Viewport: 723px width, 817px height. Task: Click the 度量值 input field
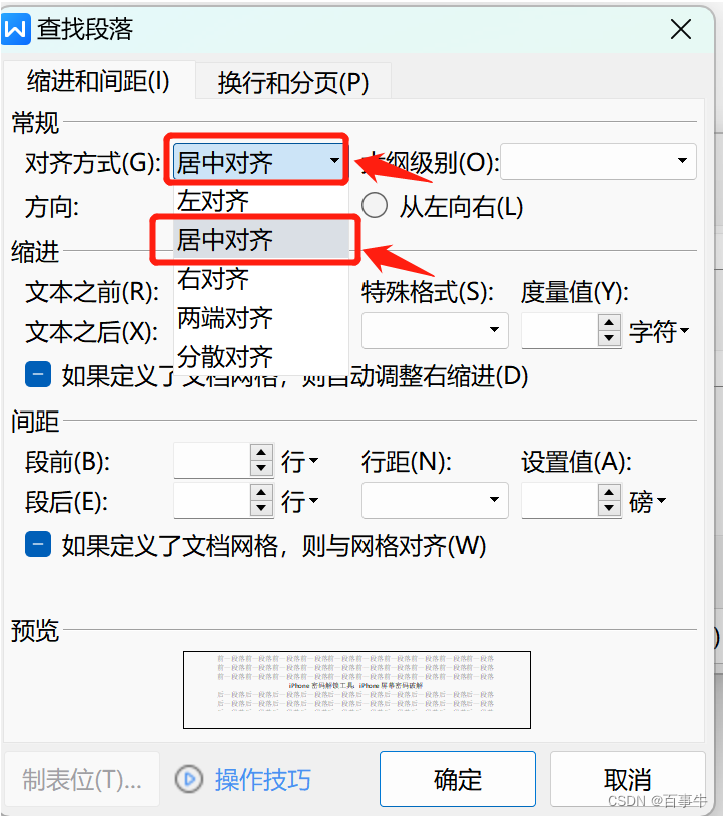[x=559, y=330]
